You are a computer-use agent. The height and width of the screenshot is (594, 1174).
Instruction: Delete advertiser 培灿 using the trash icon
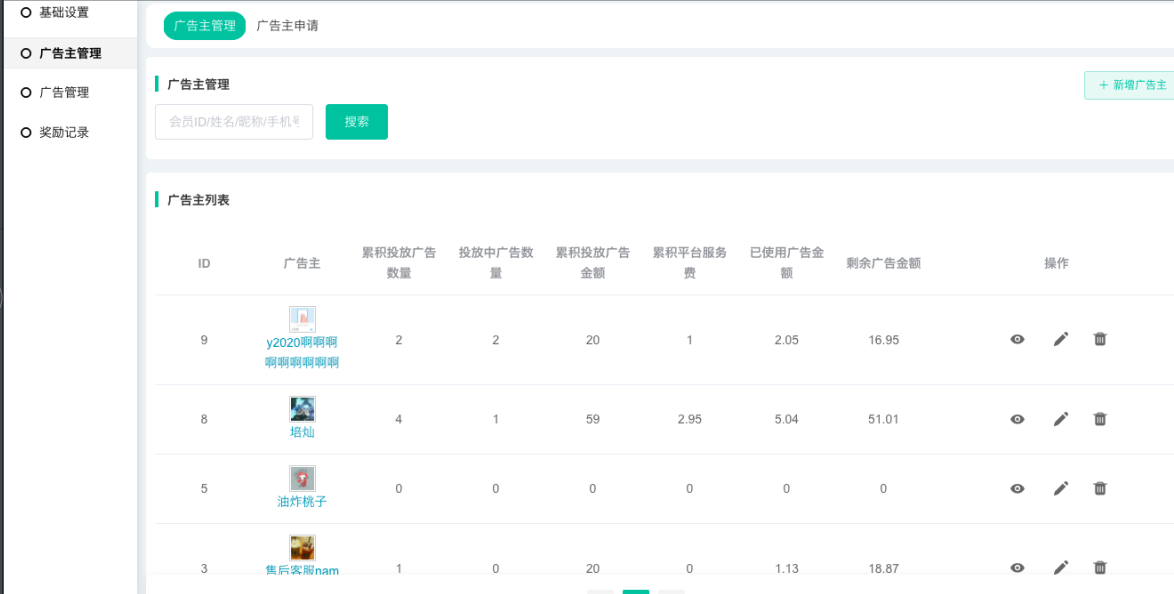point(1100,419)
